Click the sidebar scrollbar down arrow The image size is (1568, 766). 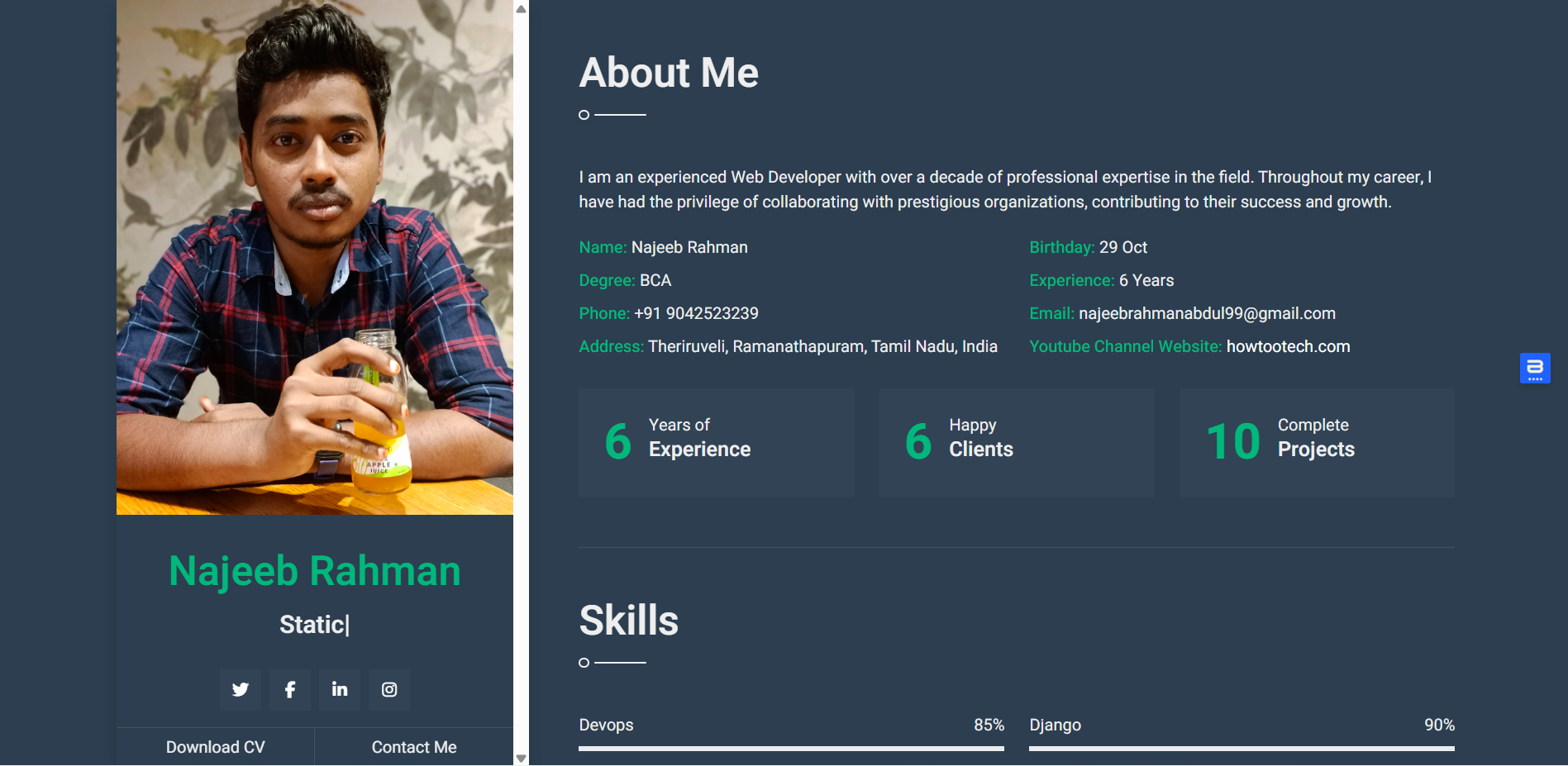tap(521, 758)
